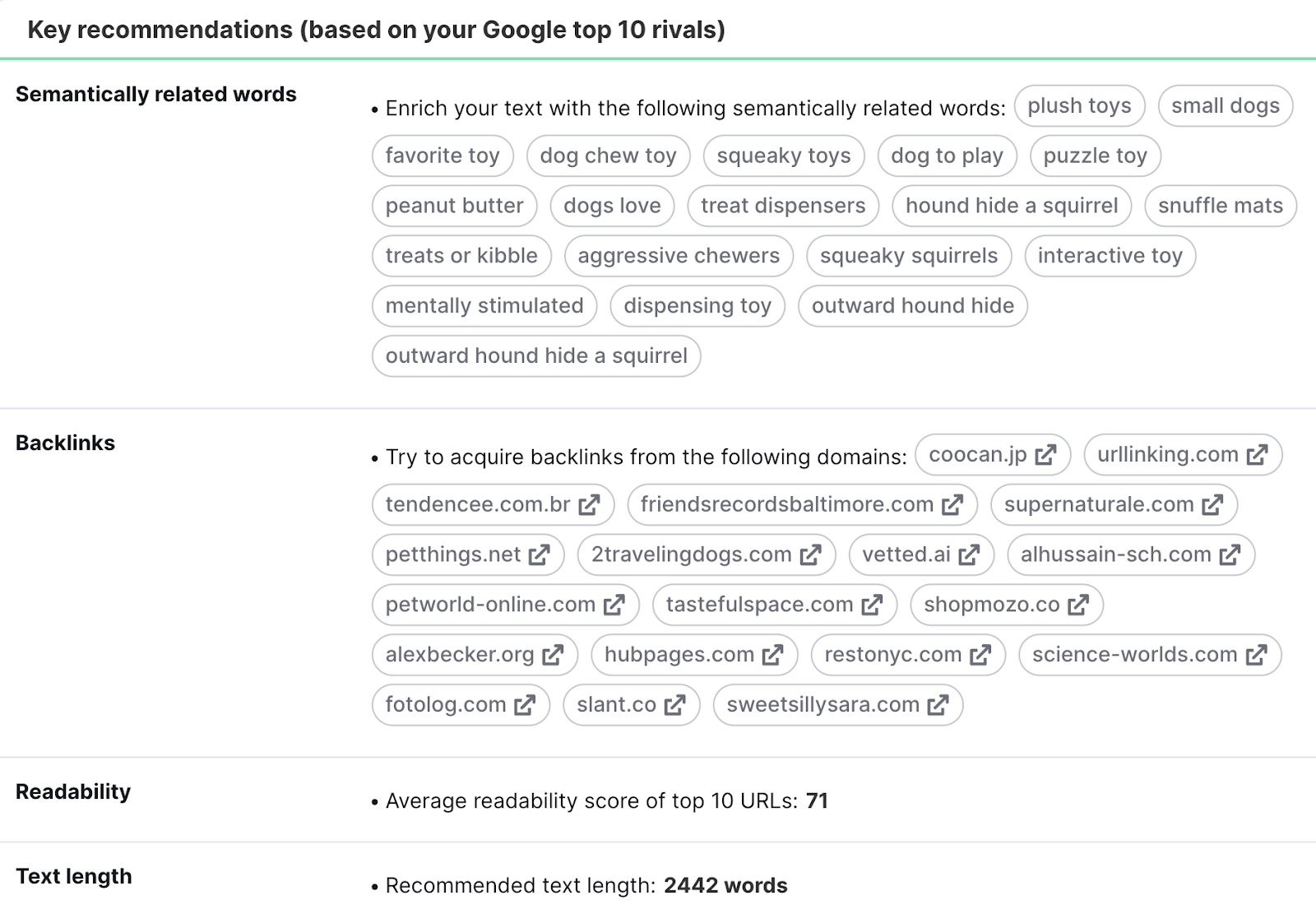Open coocan.jp via its external link icon
This screenshot has width=1316, height=923.
1046,454
